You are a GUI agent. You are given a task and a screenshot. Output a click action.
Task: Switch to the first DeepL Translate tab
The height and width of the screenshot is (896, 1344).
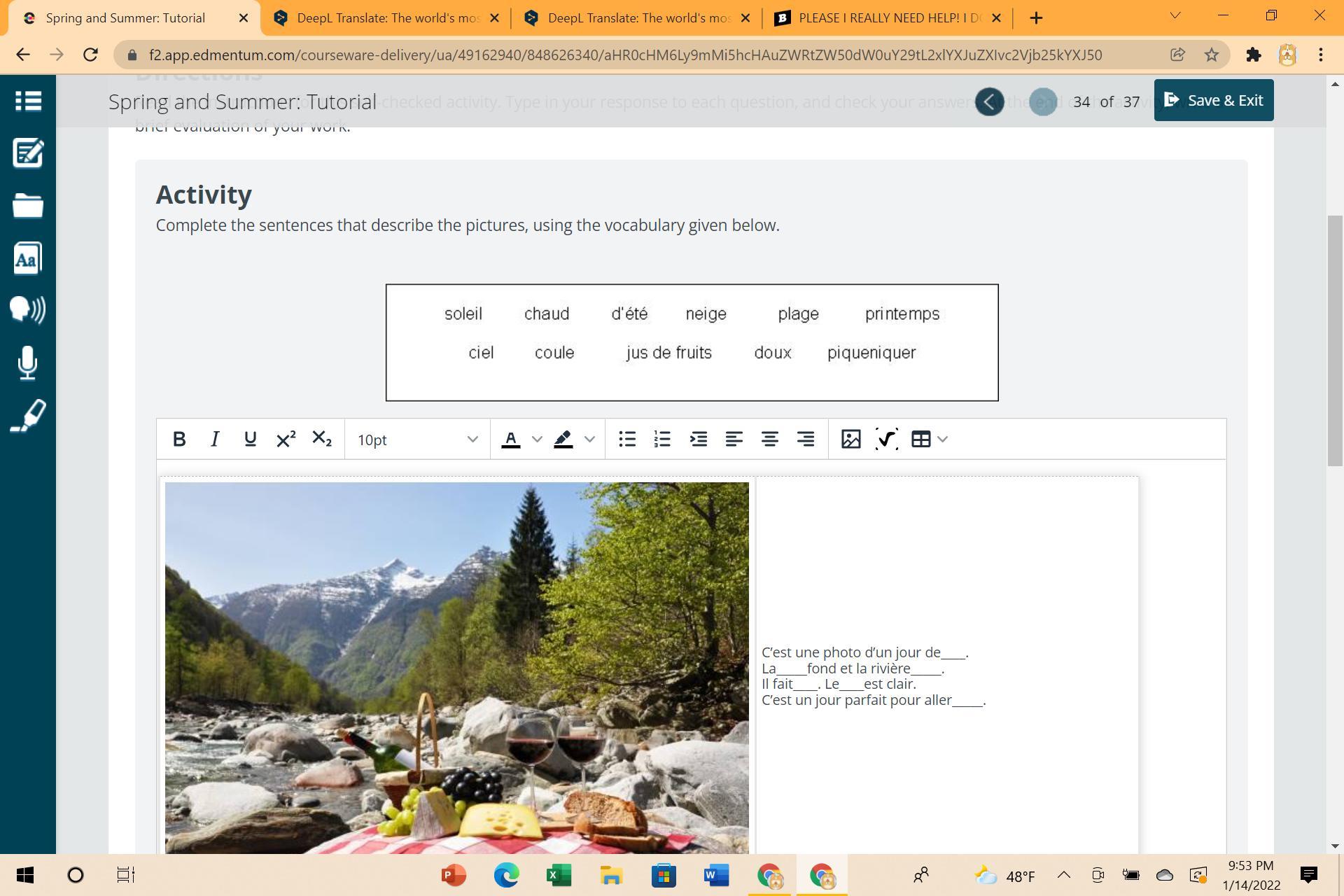386,18
